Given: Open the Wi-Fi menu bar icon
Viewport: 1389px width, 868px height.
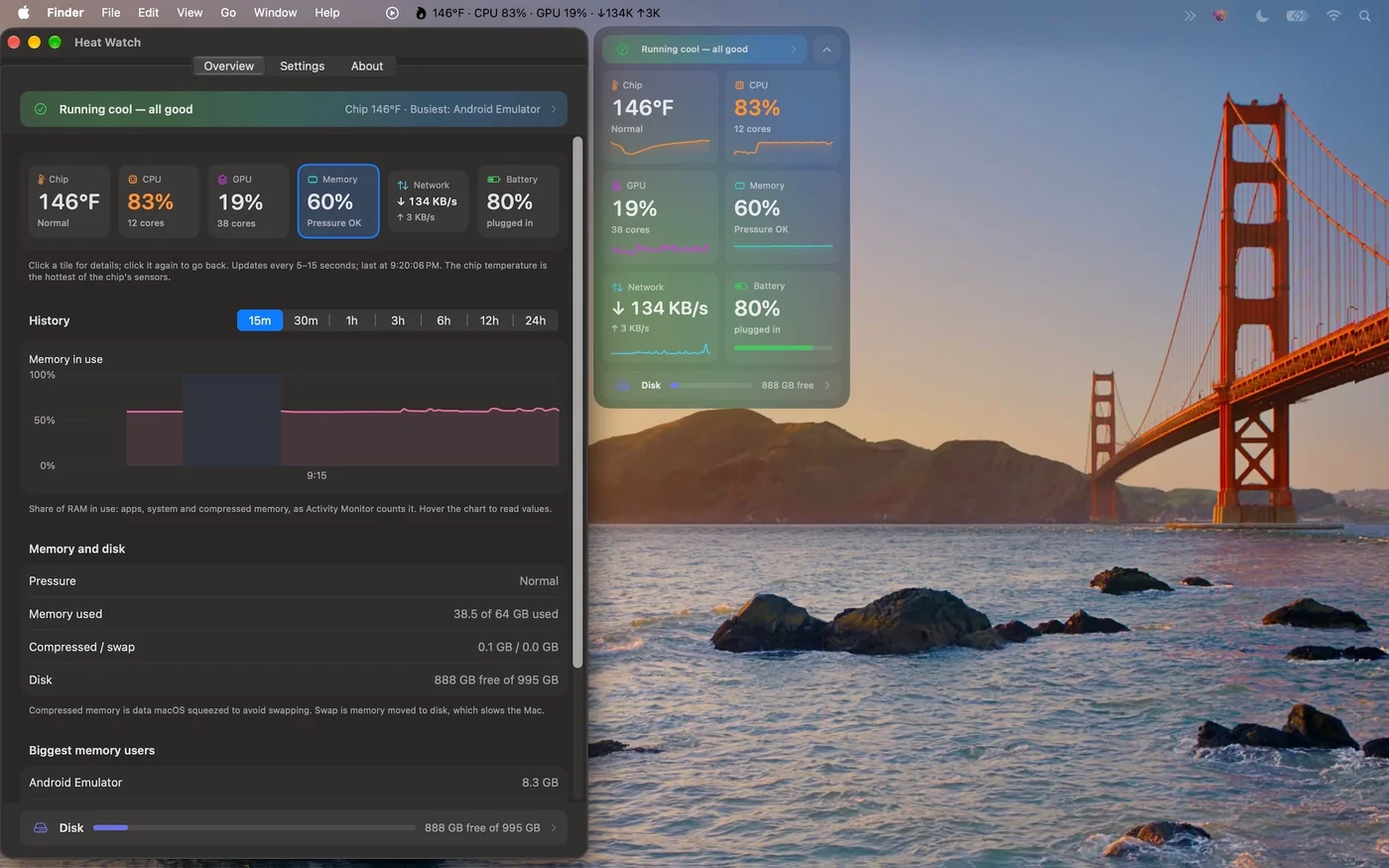Looking at the screenshot, I should click(1334, 16).
